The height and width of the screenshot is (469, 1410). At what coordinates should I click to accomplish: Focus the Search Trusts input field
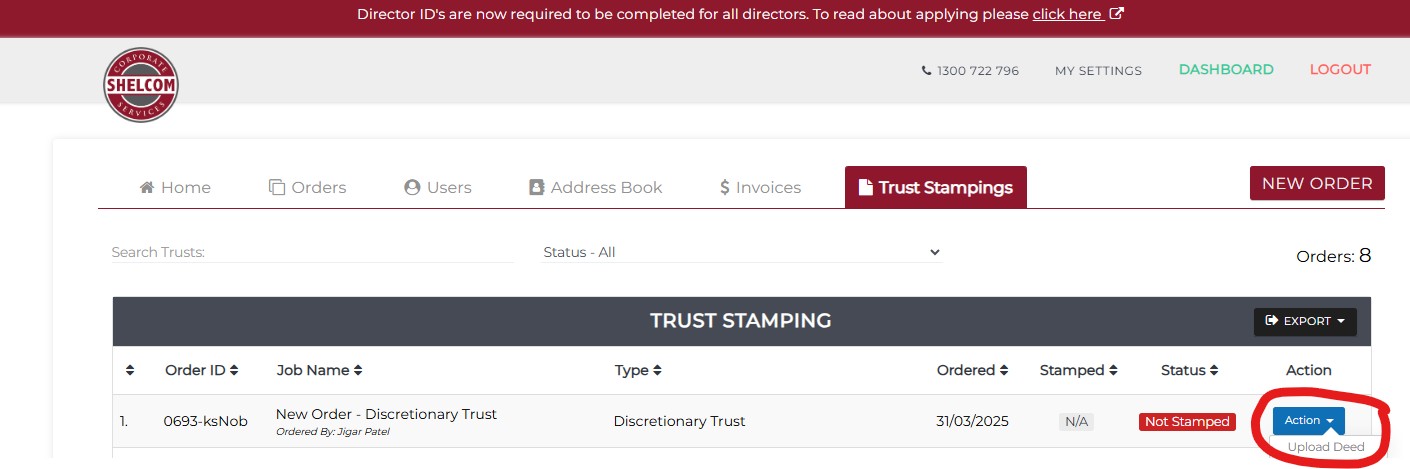click(x=312, y=252)
